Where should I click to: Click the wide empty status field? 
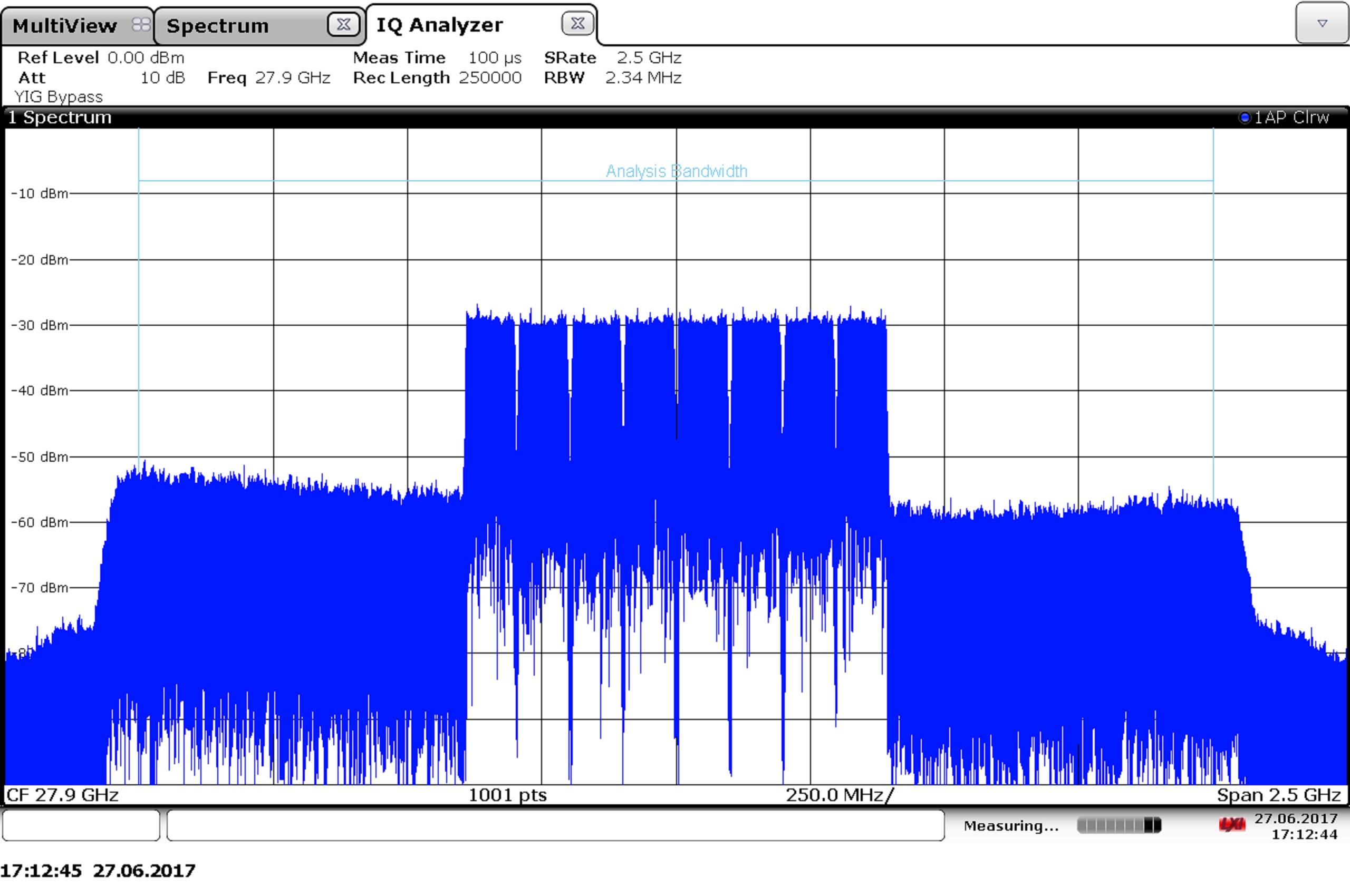(555, 825)
